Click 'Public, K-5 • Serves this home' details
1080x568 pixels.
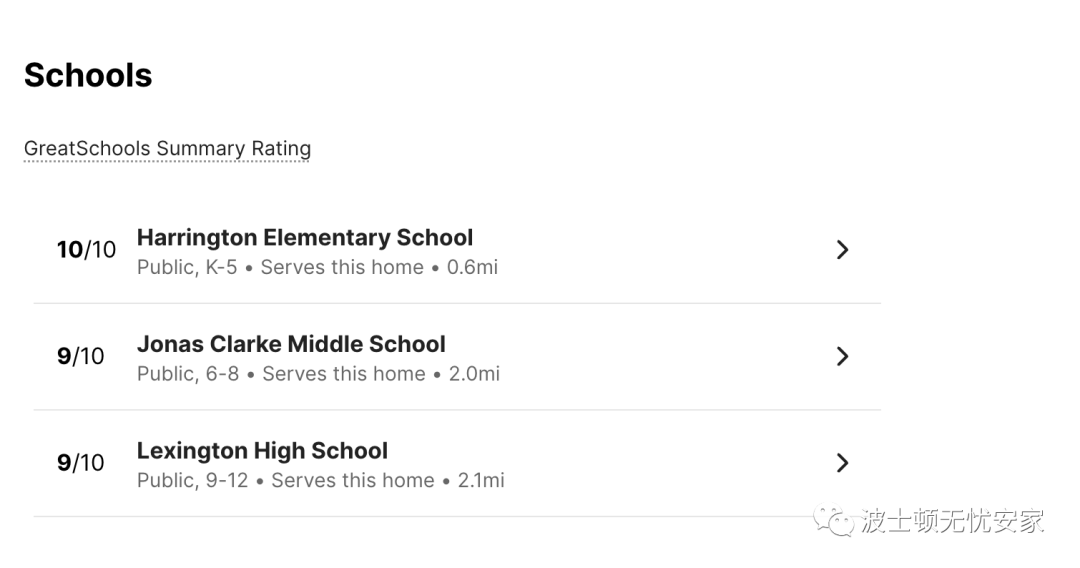[x=280, y=267]
